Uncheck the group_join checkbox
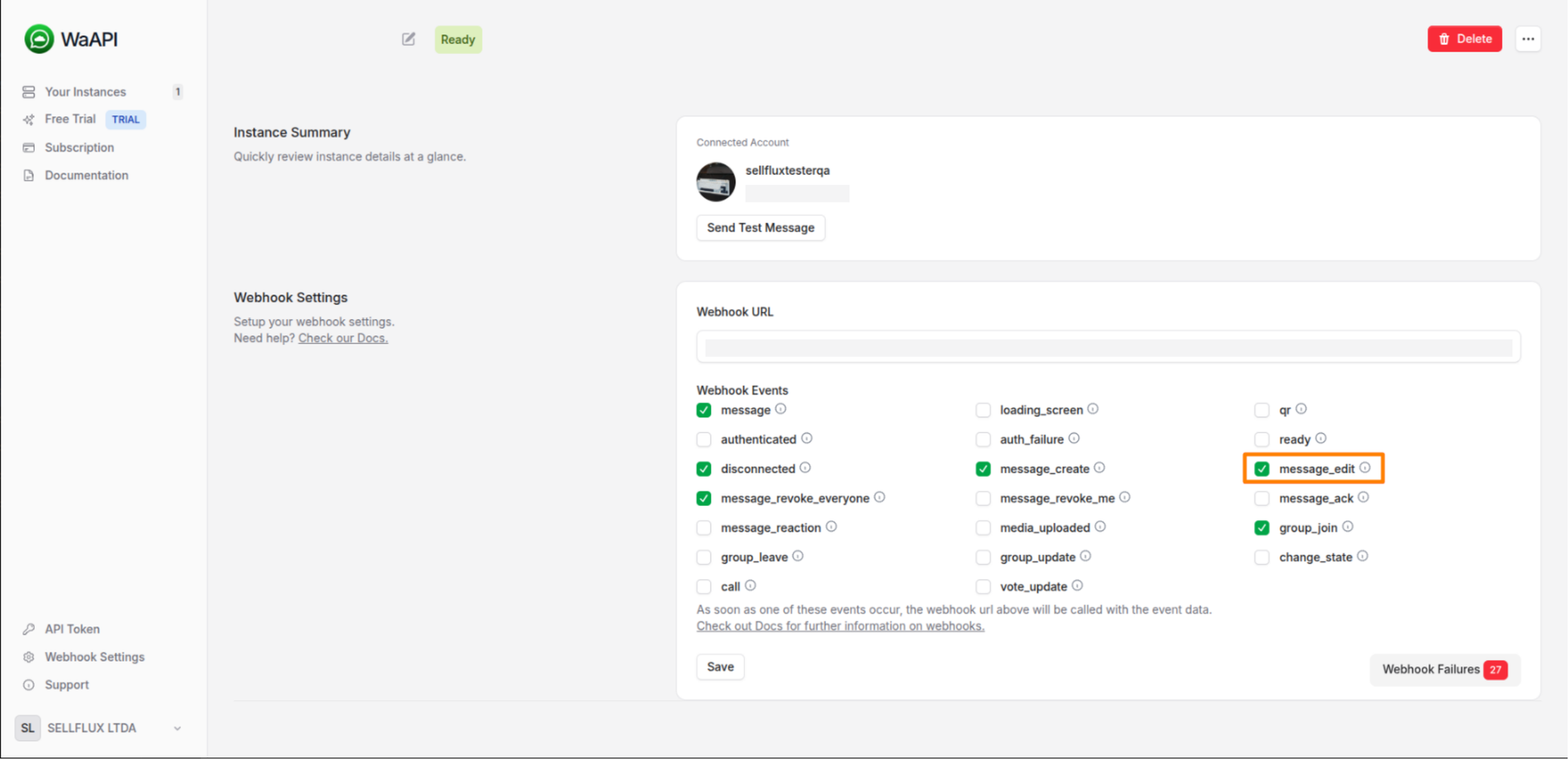This screenshot has width=1568, height=759. pos(1261,528)
